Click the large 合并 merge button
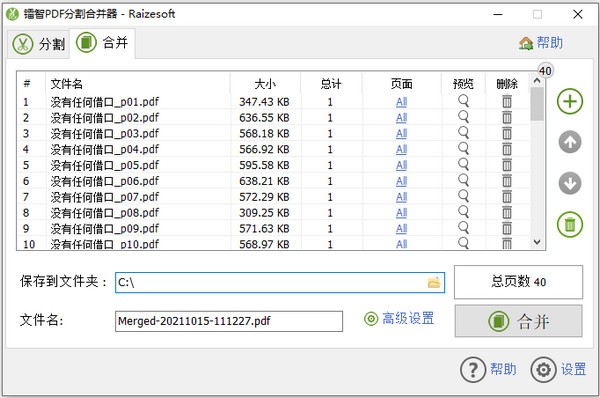600x398 pixels. tap(518, 321)
